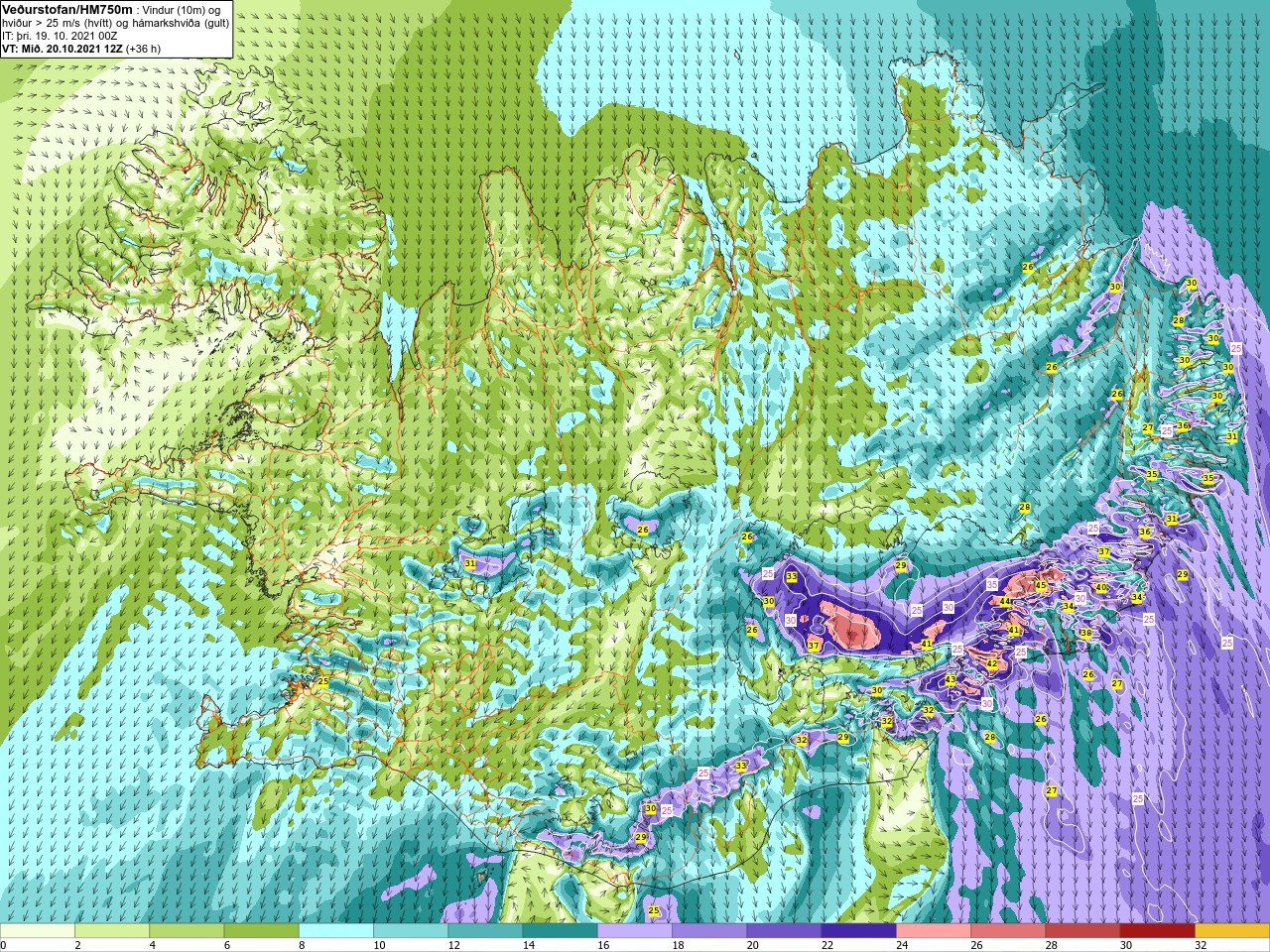Click the 2 tick on the color scale
The image size is (1270, 952).
tap(75, 945)
